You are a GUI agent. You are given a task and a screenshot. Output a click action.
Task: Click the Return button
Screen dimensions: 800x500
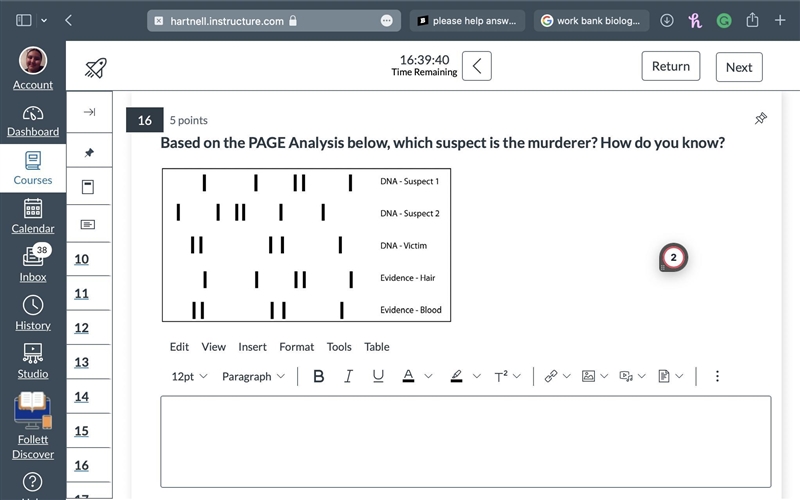pos(670,66)
